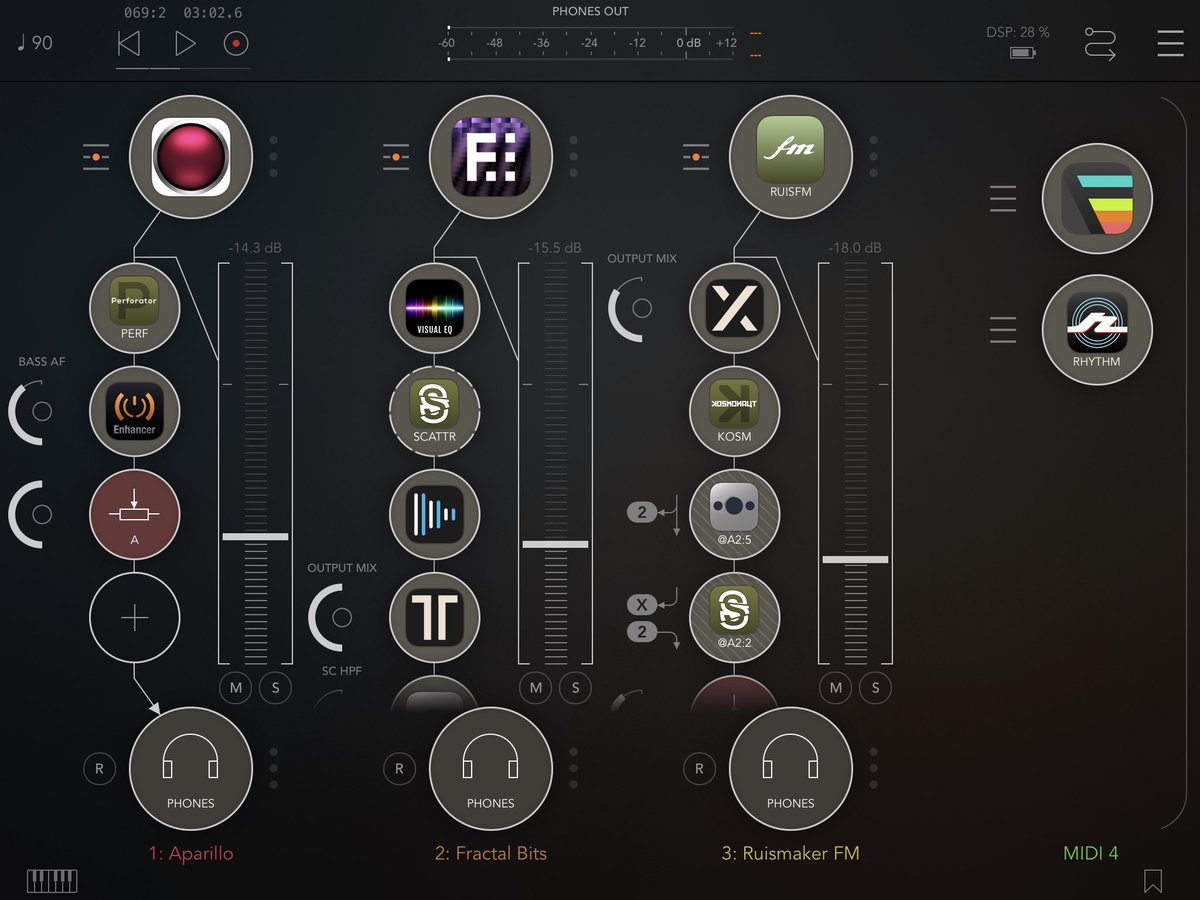Open channel controls beside Aparillo input

[96, 157]
